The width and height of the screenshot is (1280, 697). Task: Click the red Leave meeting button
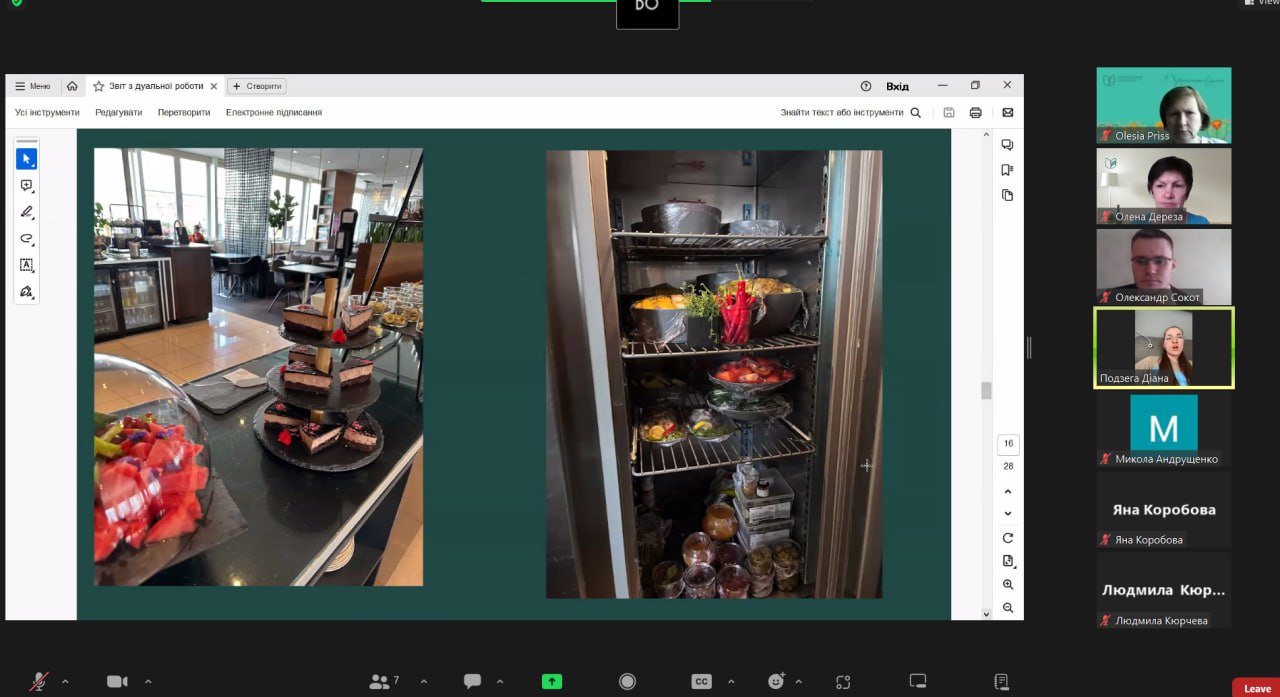point(1256,688)
